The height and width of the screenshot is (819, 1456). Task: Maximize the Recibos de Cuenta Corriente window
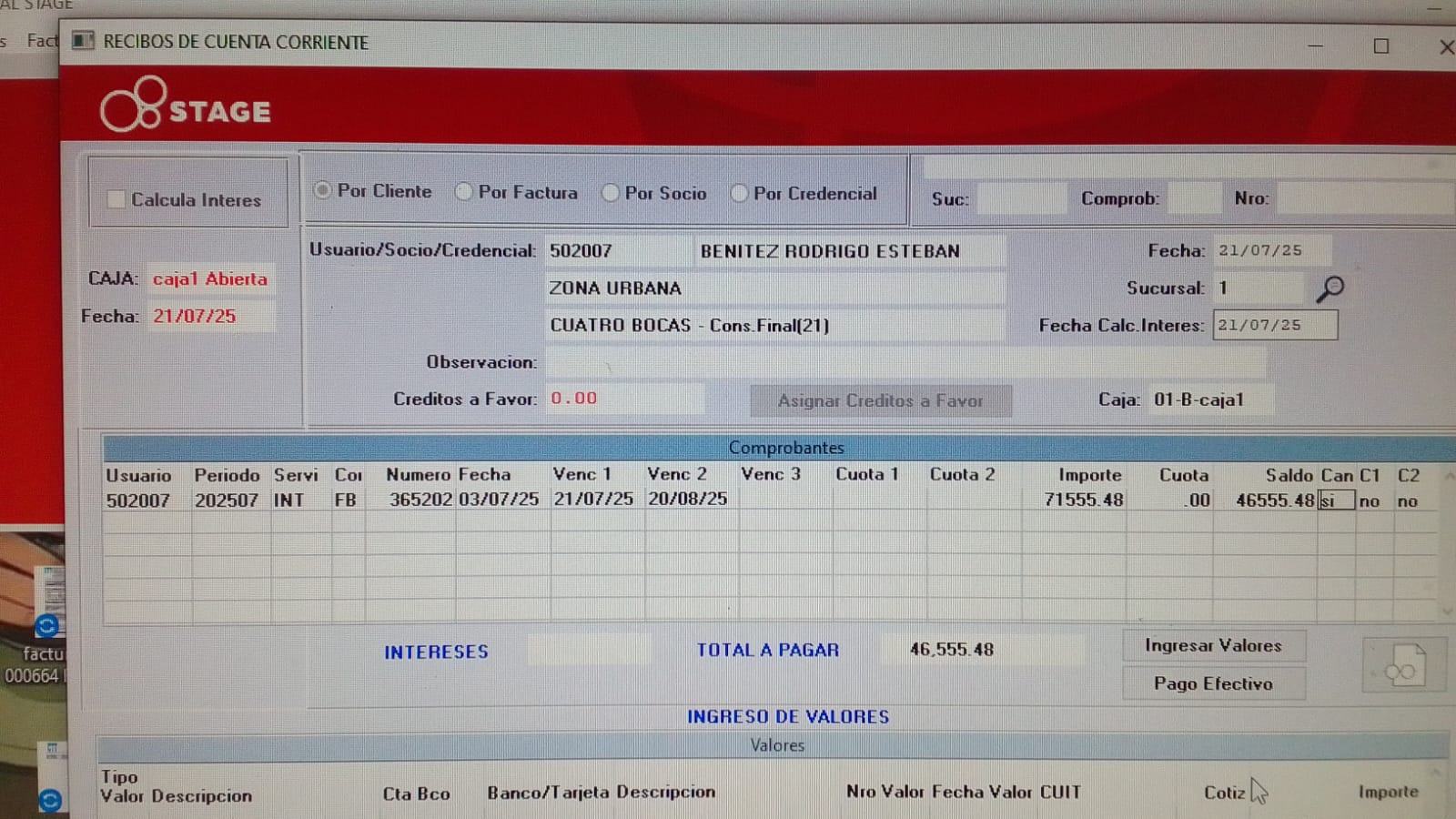click(x=1380, y=45)
